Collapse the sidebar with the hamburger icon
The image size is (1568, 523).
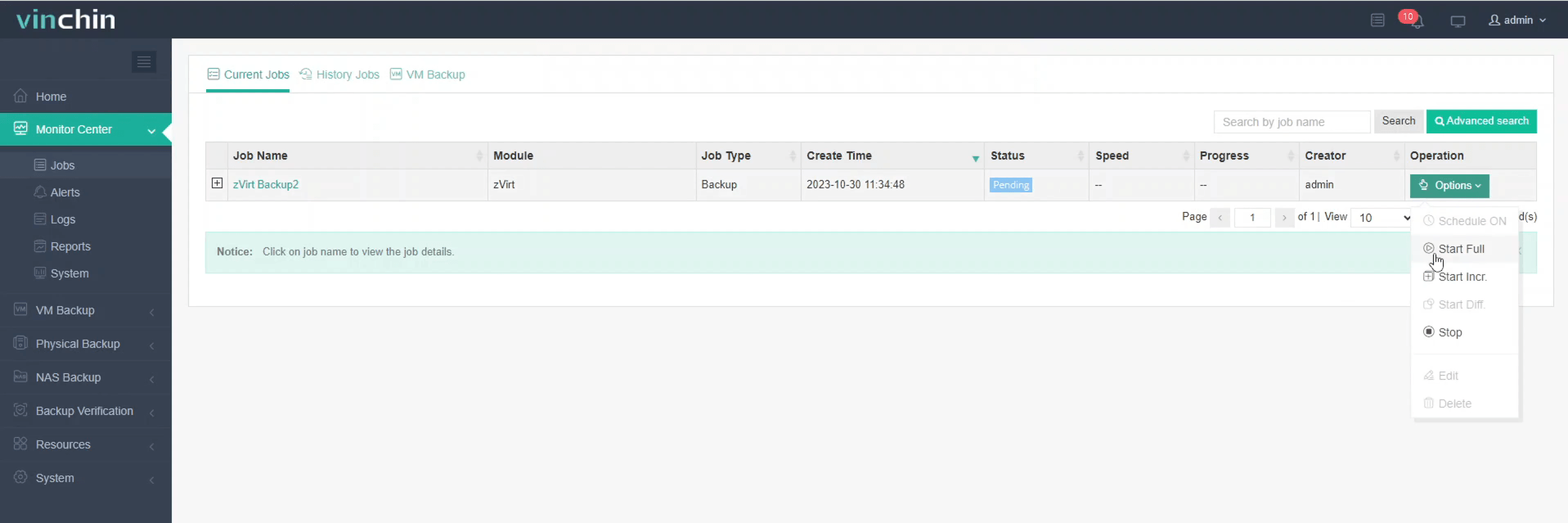tap(144, 61)
